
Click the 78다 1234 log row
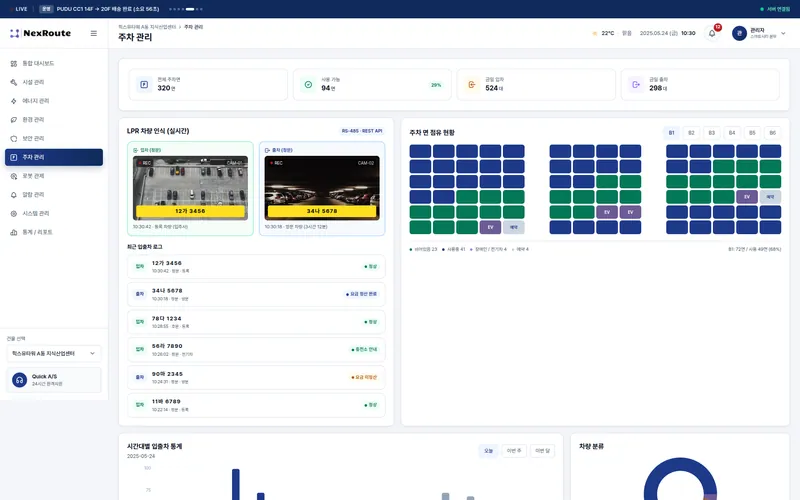[x=256, y=322]
